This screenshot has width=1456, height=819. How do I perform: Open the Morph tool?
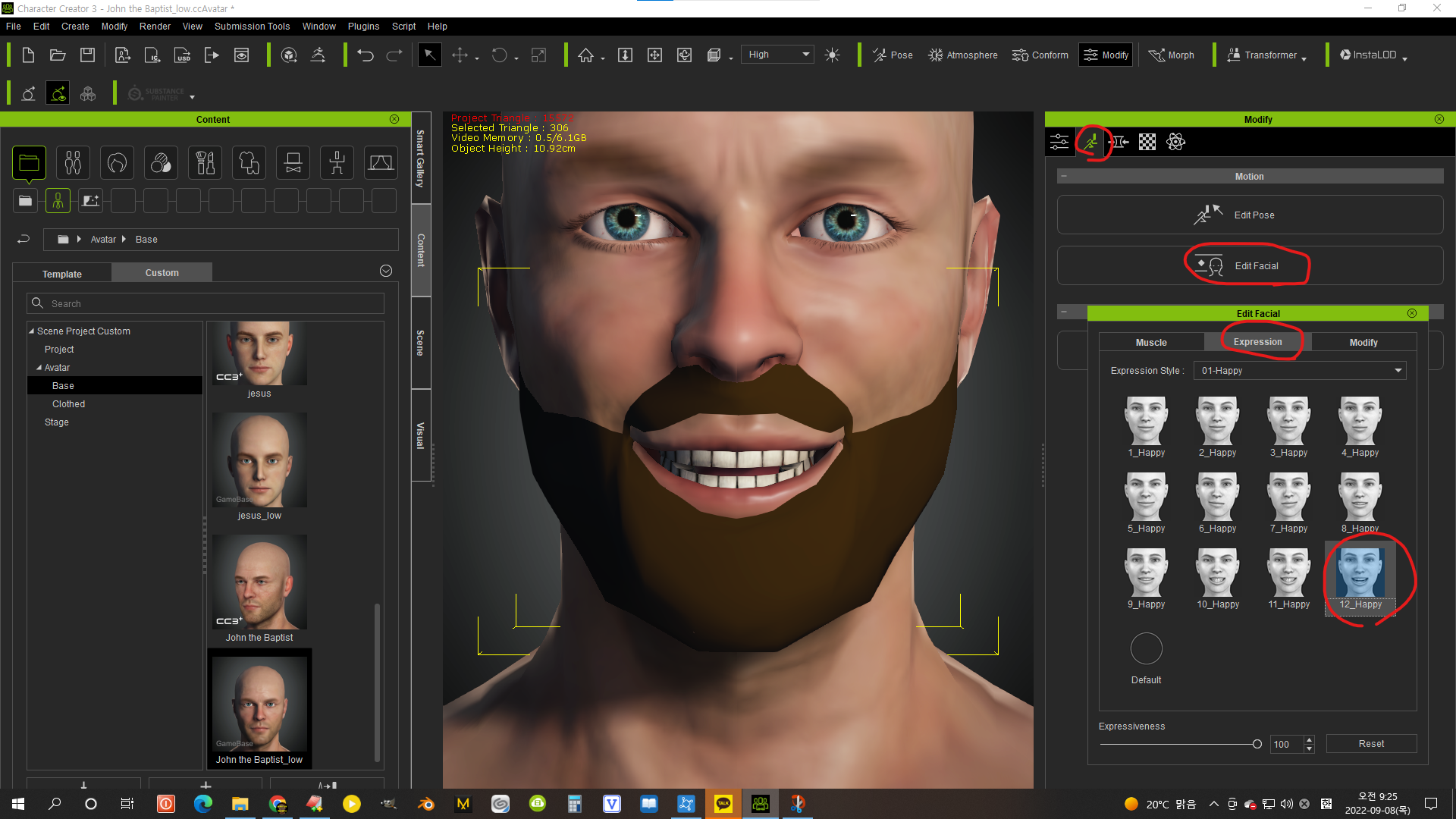coord(1172,55)
